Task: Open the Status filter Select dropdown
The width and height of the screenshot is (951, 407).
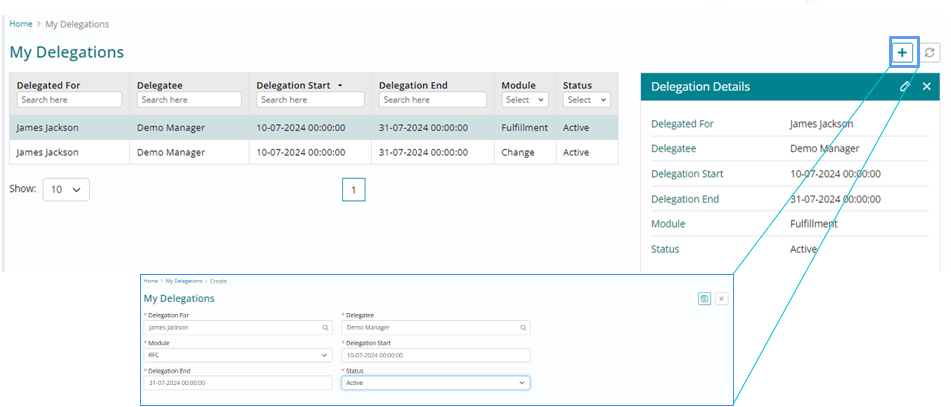Action: pyautogui.click(x=586, y=100)
